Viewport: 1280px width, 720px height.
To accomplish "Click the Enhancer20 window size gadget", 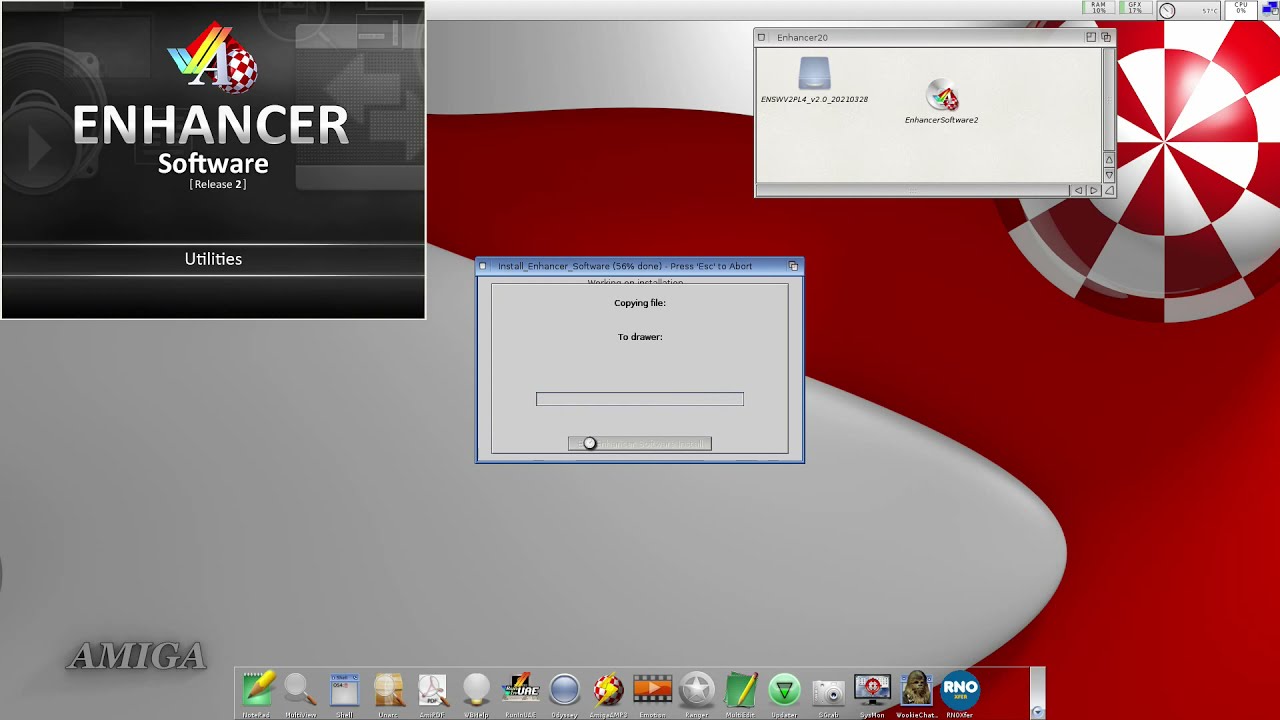I will 1109,190.
